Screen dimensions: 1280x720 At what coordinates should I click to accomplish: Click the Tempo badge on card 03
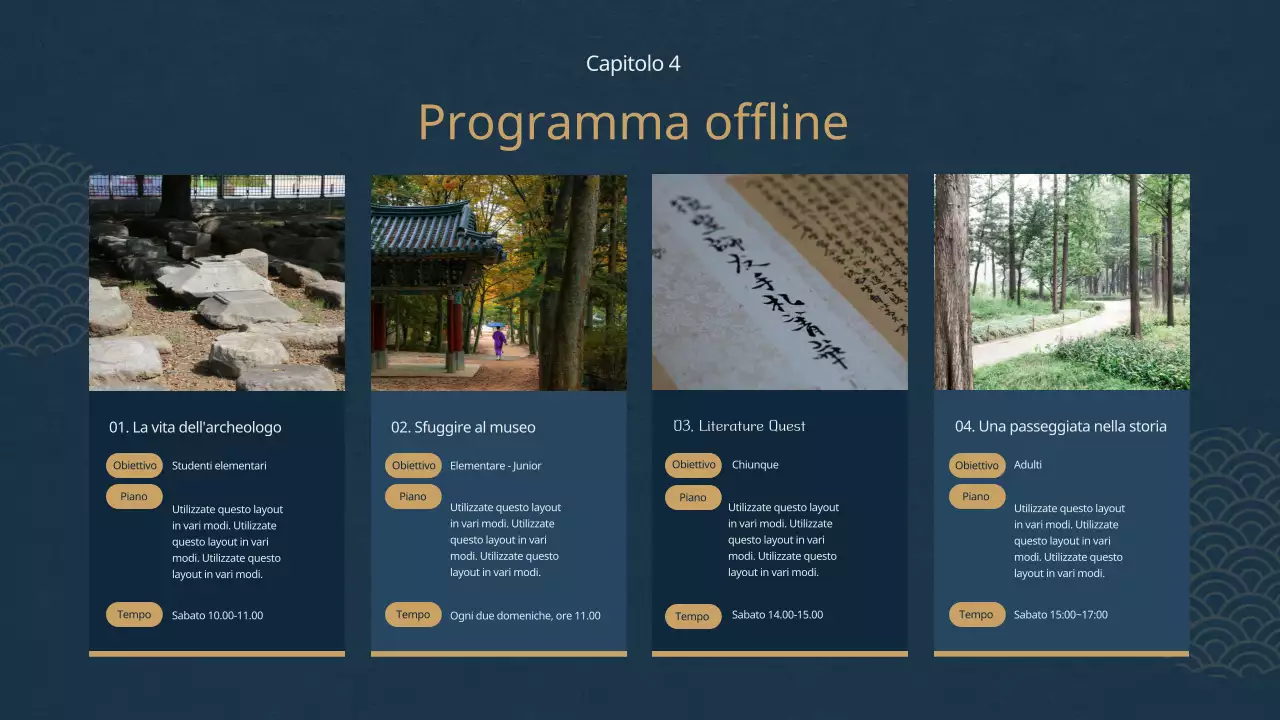click(x=693, y=616)
